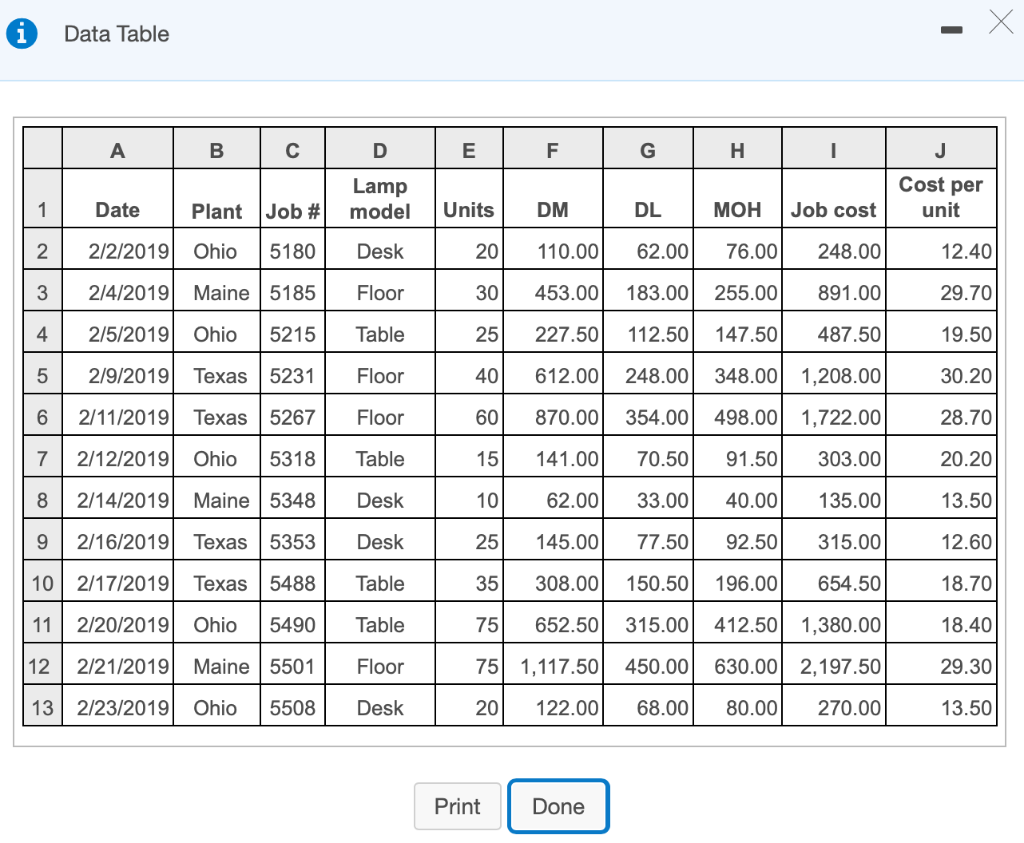Select date cell 2/5/2019
The height and width of the screenshot is (843, 1024).
click(118, 332)
